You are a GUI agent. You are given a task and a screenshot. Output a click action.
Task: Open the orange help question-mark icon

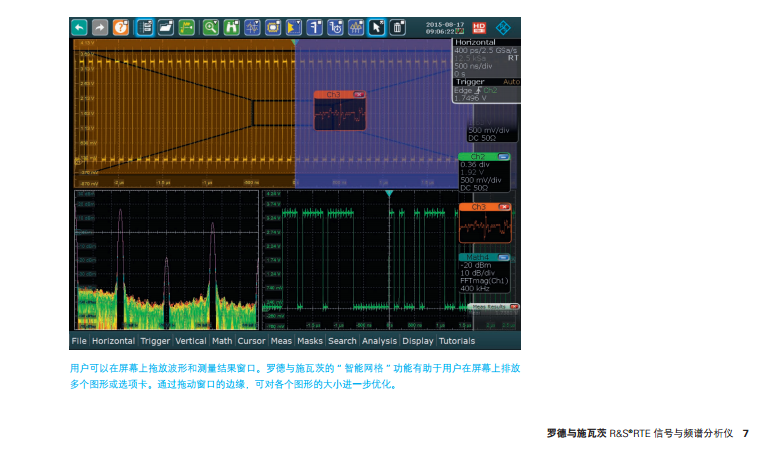(121, 27)
